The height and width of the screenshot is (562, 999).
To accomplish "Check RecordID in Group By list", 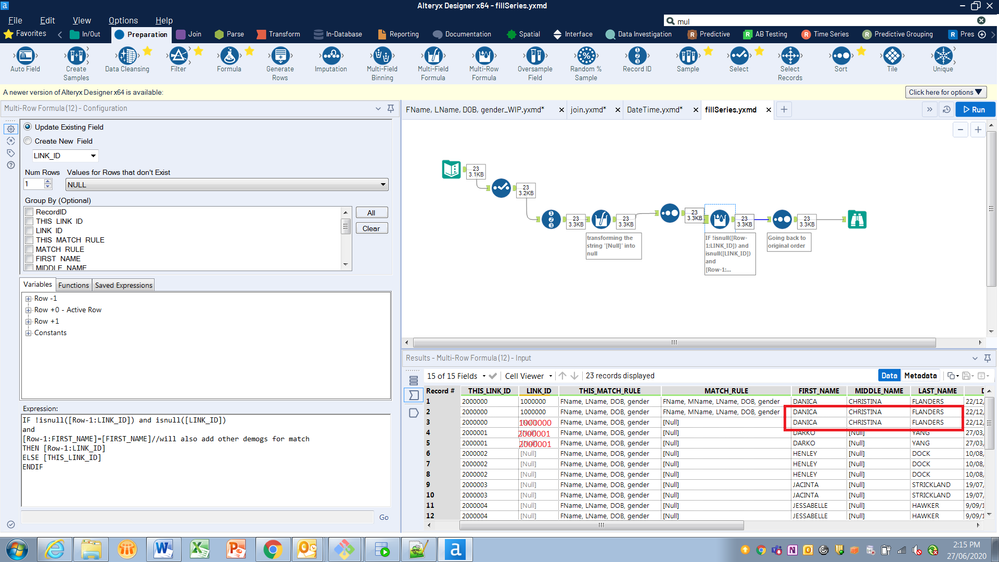I will pos(29,212).
